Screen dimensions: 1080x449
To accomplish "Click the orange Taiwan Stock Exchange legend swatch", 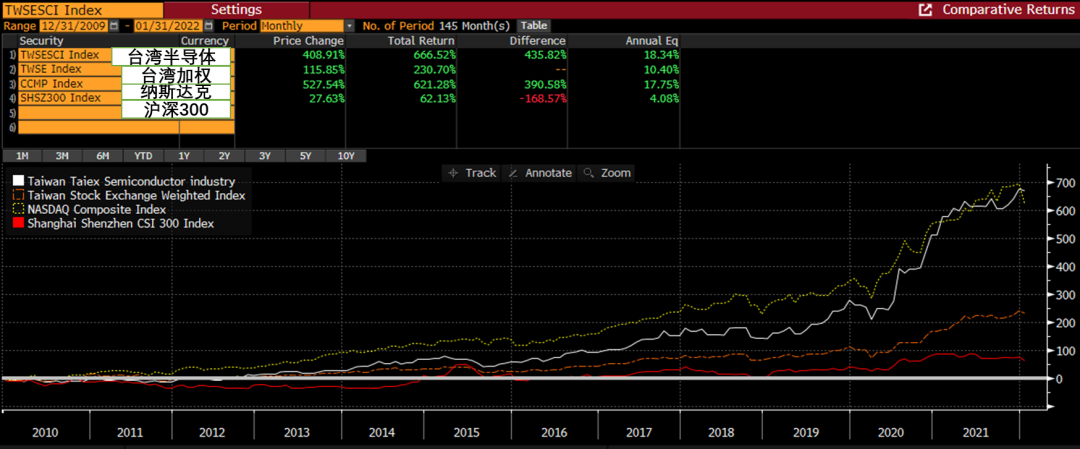I will (x=19, y=196).
